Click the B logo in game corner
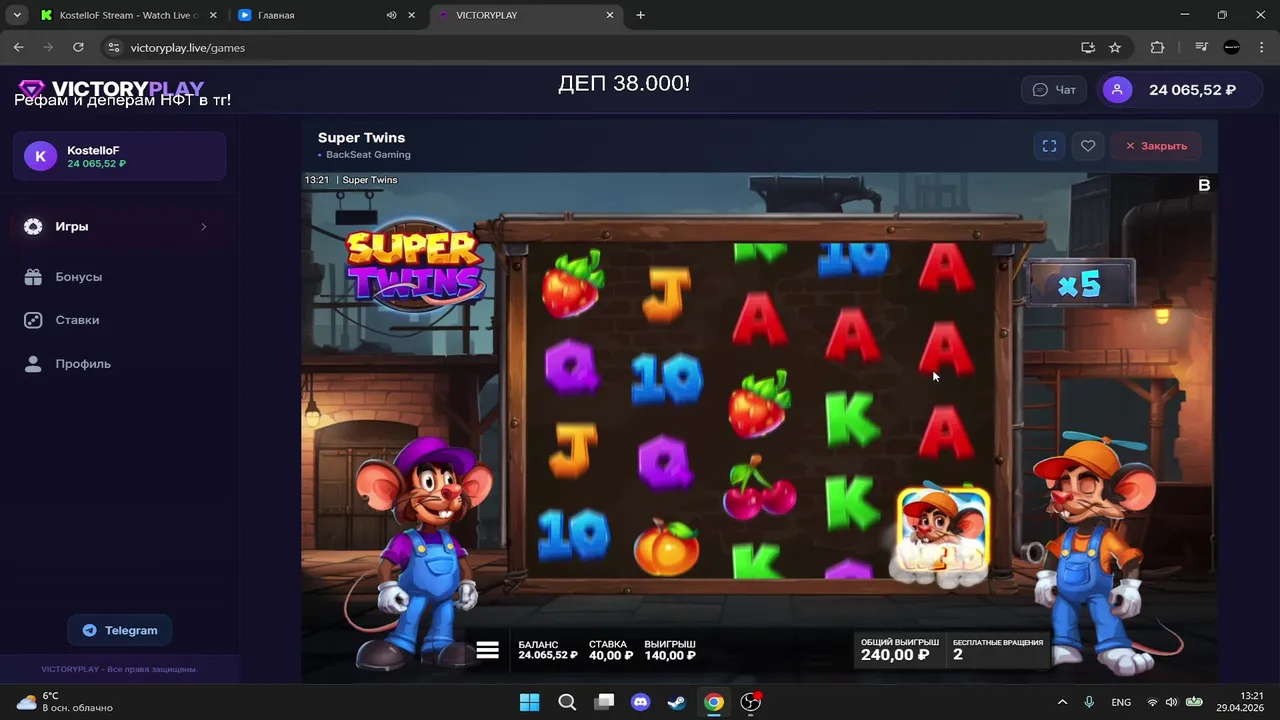This screenshot has width=1280, height=720. tap(1204, 185)
